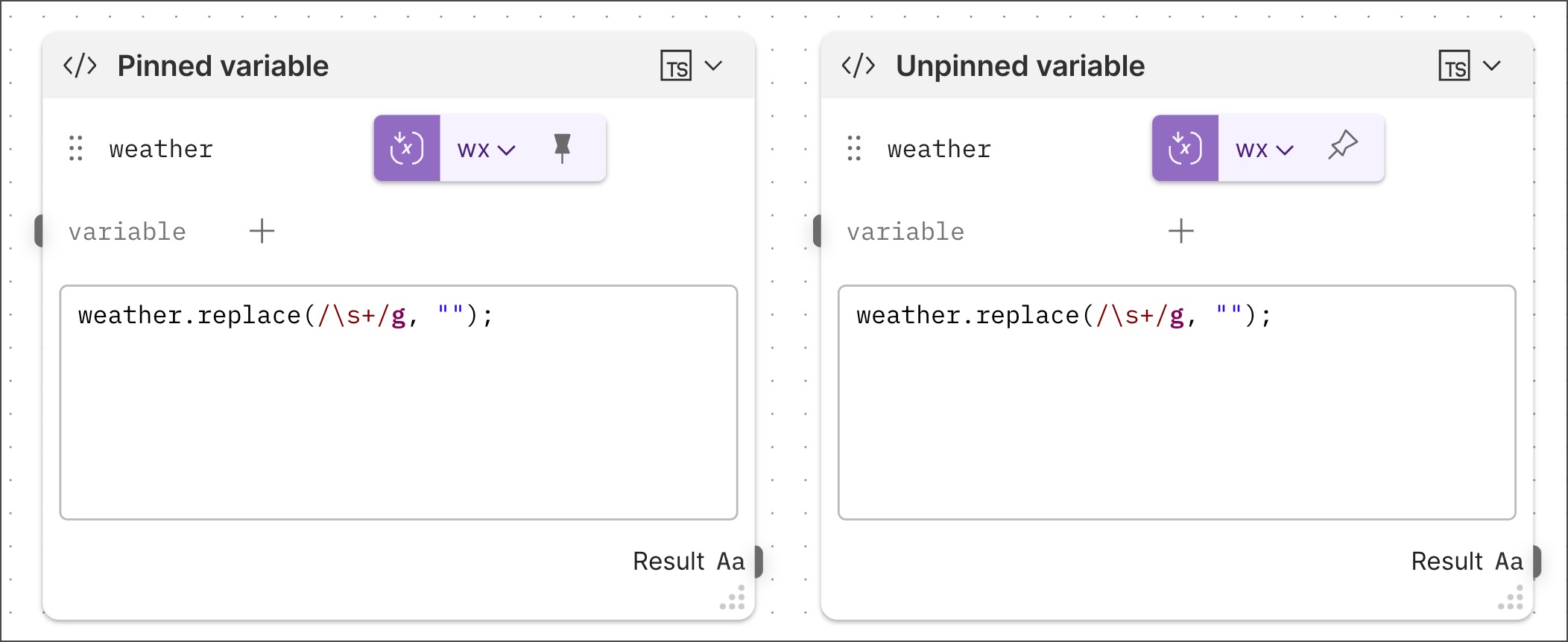Viewport: 1568px width, 642px height.
Task: Click TypeScript icon in Unpinned variable block
Action: [x=1454, y=66]
